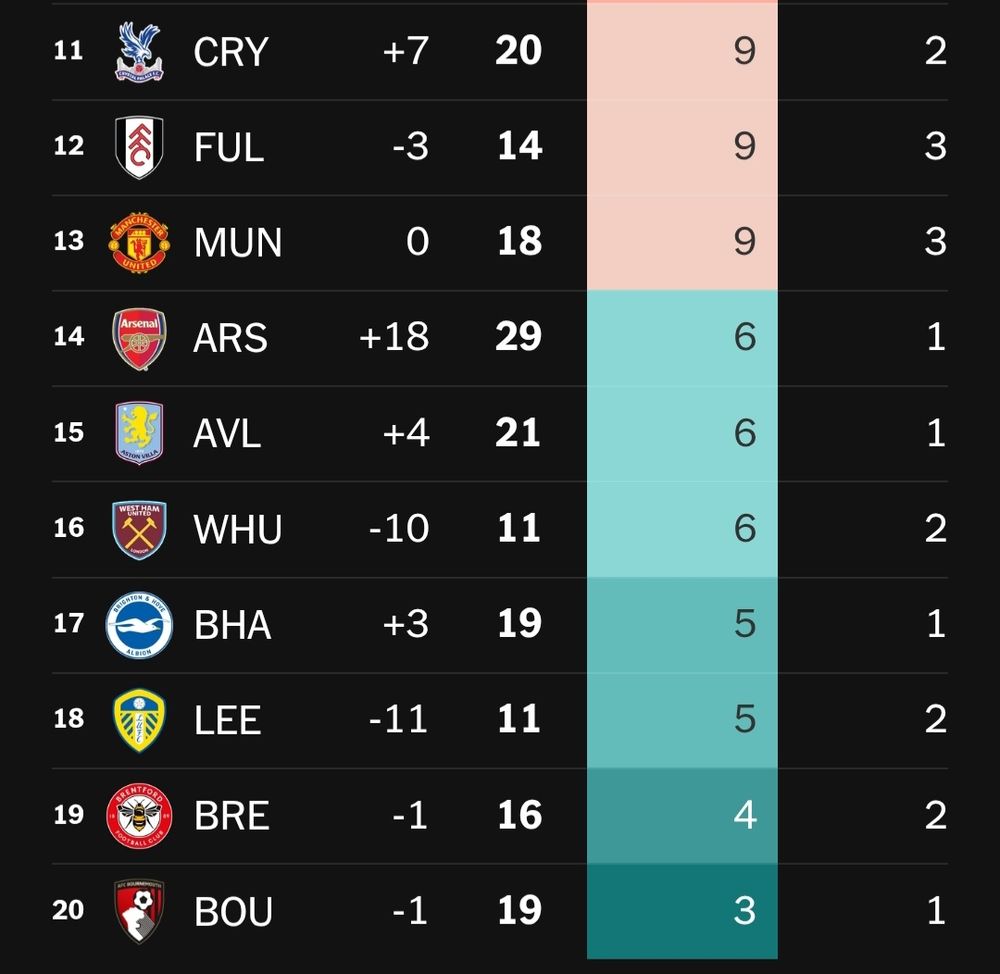Click Bournemouth's dark teal cell showing 3
Image resolution: width=1000 pixels, height=974 pixels.
(682, 911)
